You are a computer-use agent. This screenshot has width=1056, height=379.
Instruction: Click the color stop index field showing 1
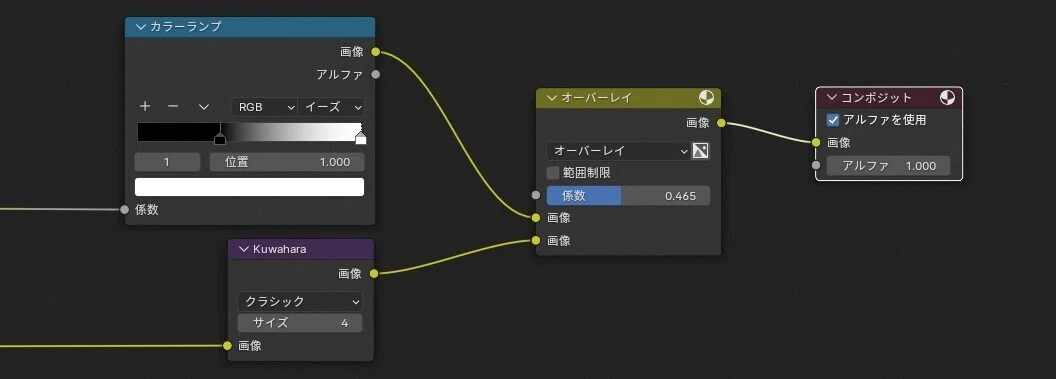click(167, 162)
